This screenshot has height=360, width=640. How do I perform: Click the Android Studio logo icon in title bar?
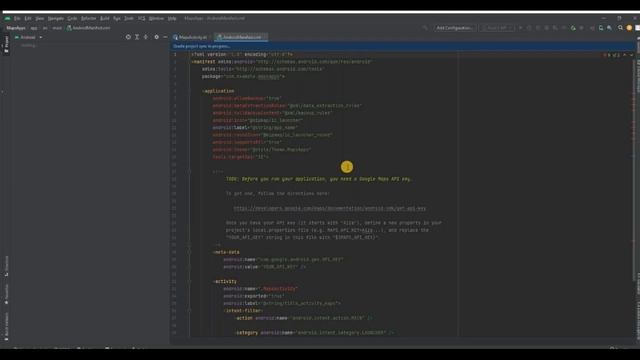tap(7, 18)
